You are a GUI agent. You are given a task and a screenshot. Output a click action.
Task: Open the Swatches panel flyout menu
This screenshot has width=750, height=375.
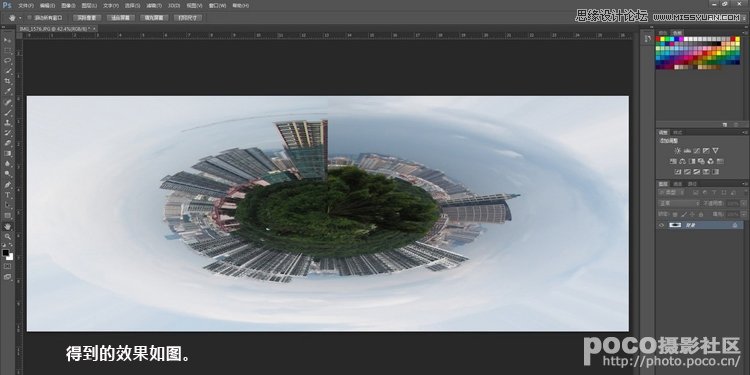(746, 33)
